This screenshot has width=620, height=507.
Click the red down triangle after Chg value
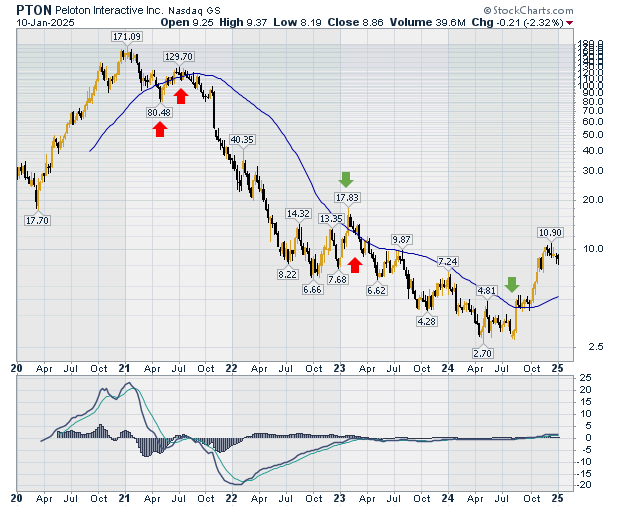[x=569, y=21]
